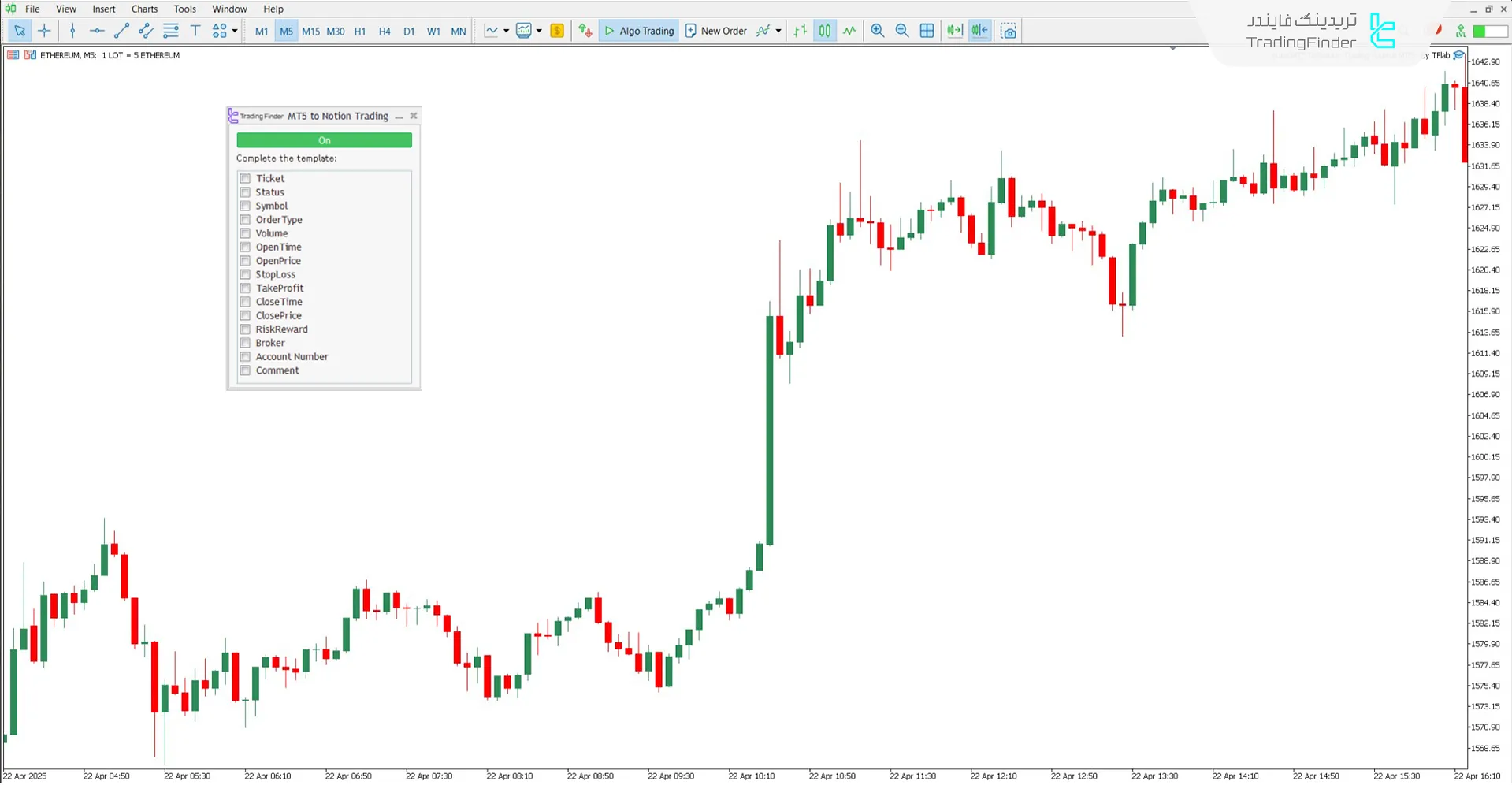This screenshot has height=785, width=1512.
Task: Switch to line chart icon
Action: [x=849, y=31]
